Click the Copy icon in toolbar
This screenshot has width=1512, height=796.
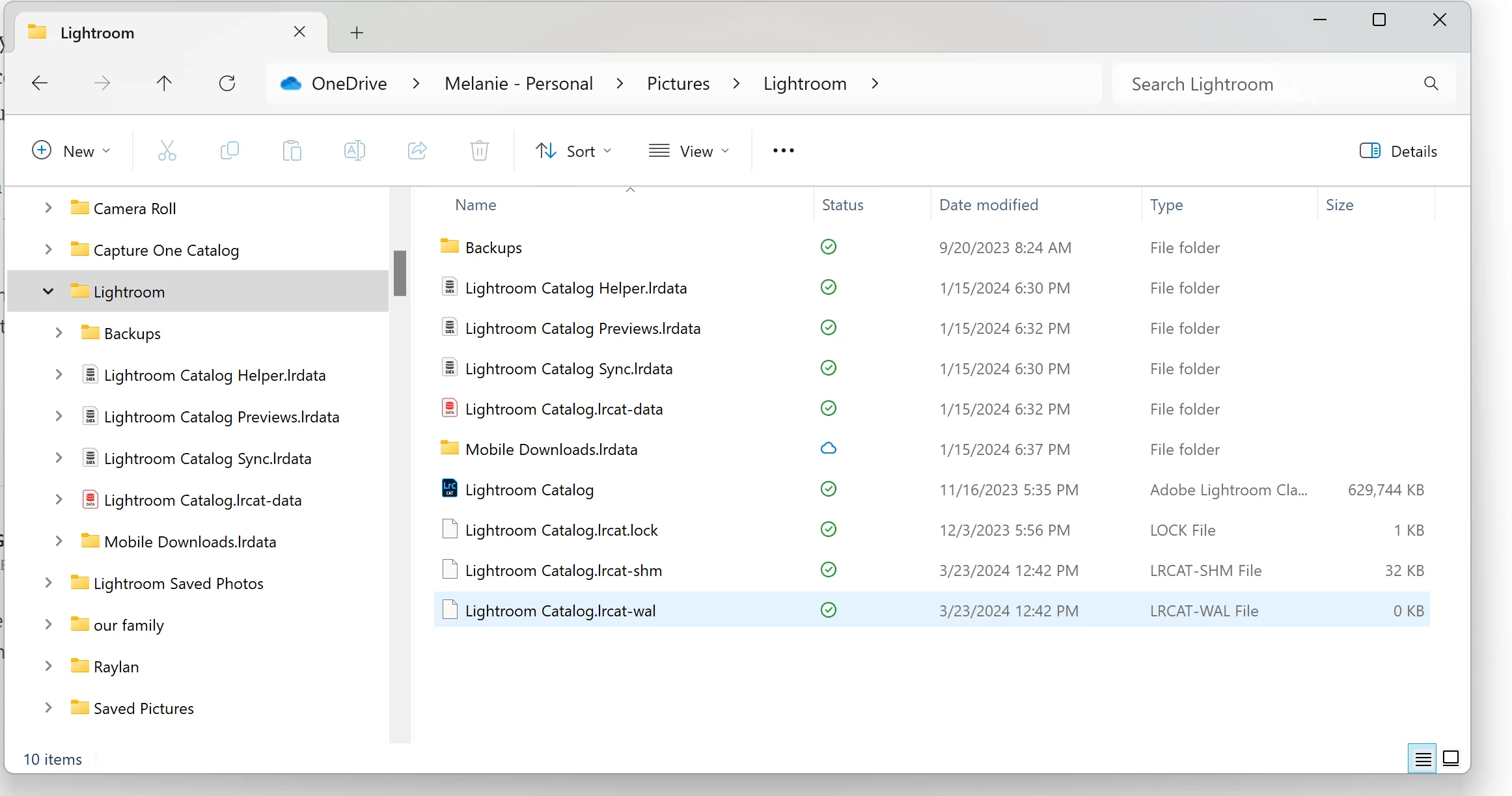pyautogui.click(x=230, y=151)
